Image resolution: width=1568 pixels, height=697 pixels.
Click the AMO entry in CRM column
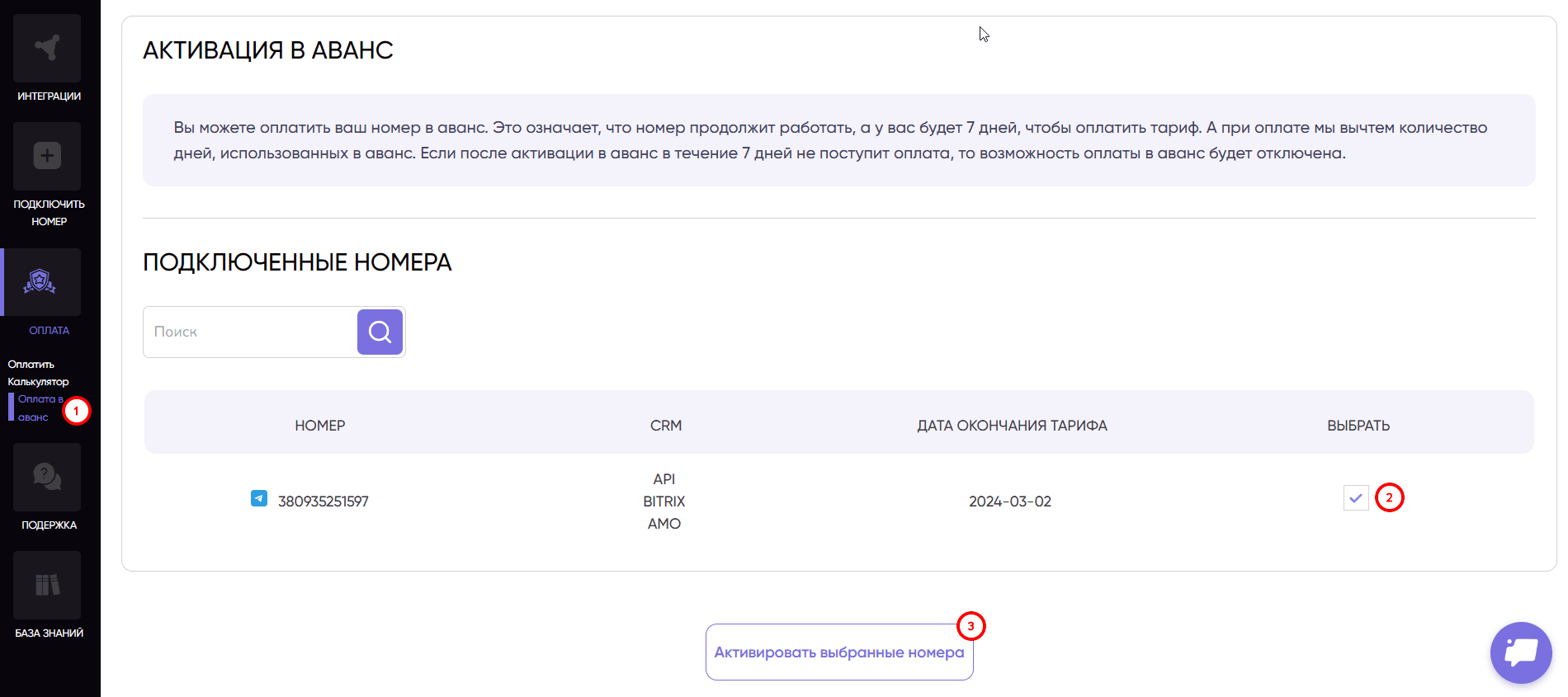(664, 524)
